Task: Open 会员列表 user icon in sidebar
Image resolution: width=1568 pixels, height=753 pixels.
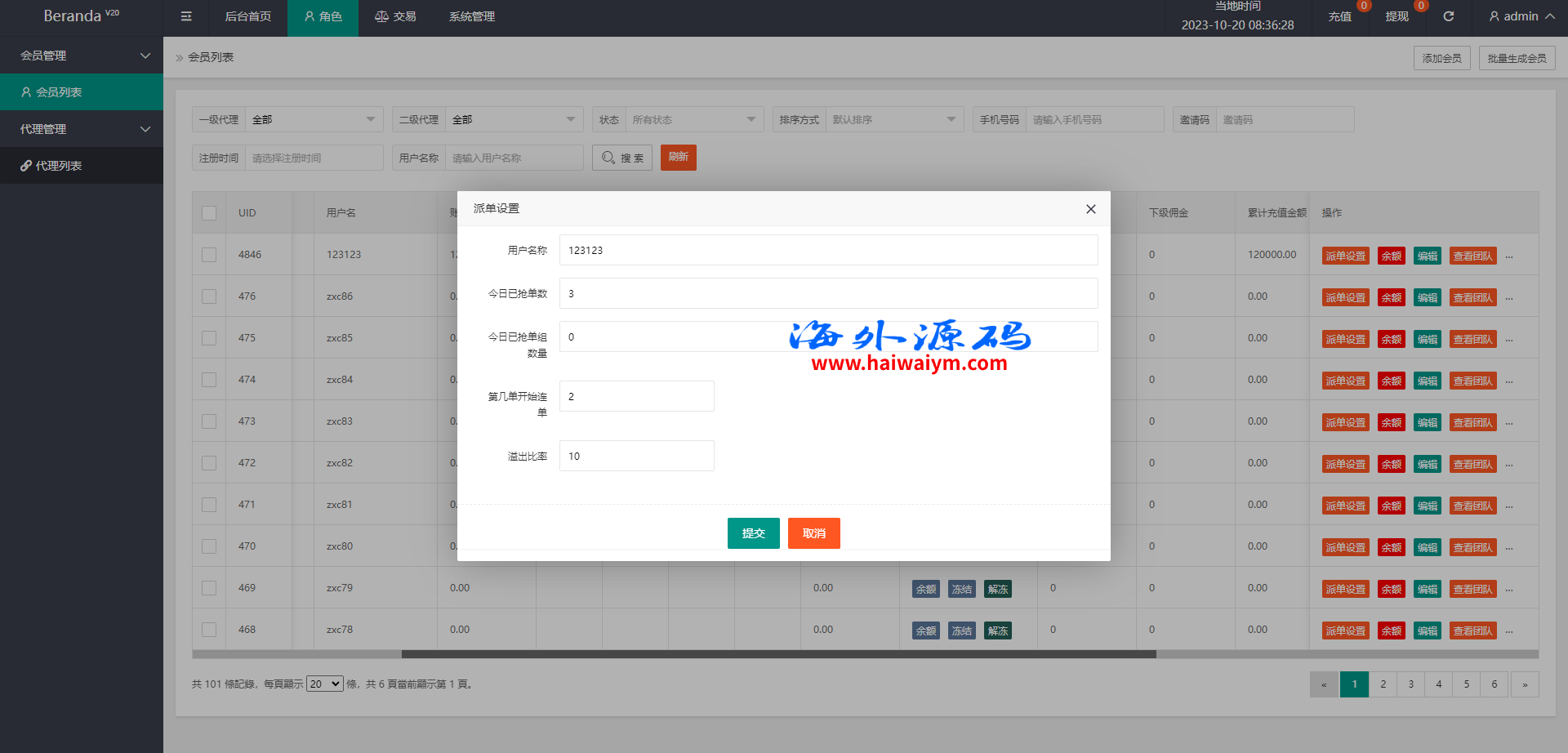Action: (26, 92)
